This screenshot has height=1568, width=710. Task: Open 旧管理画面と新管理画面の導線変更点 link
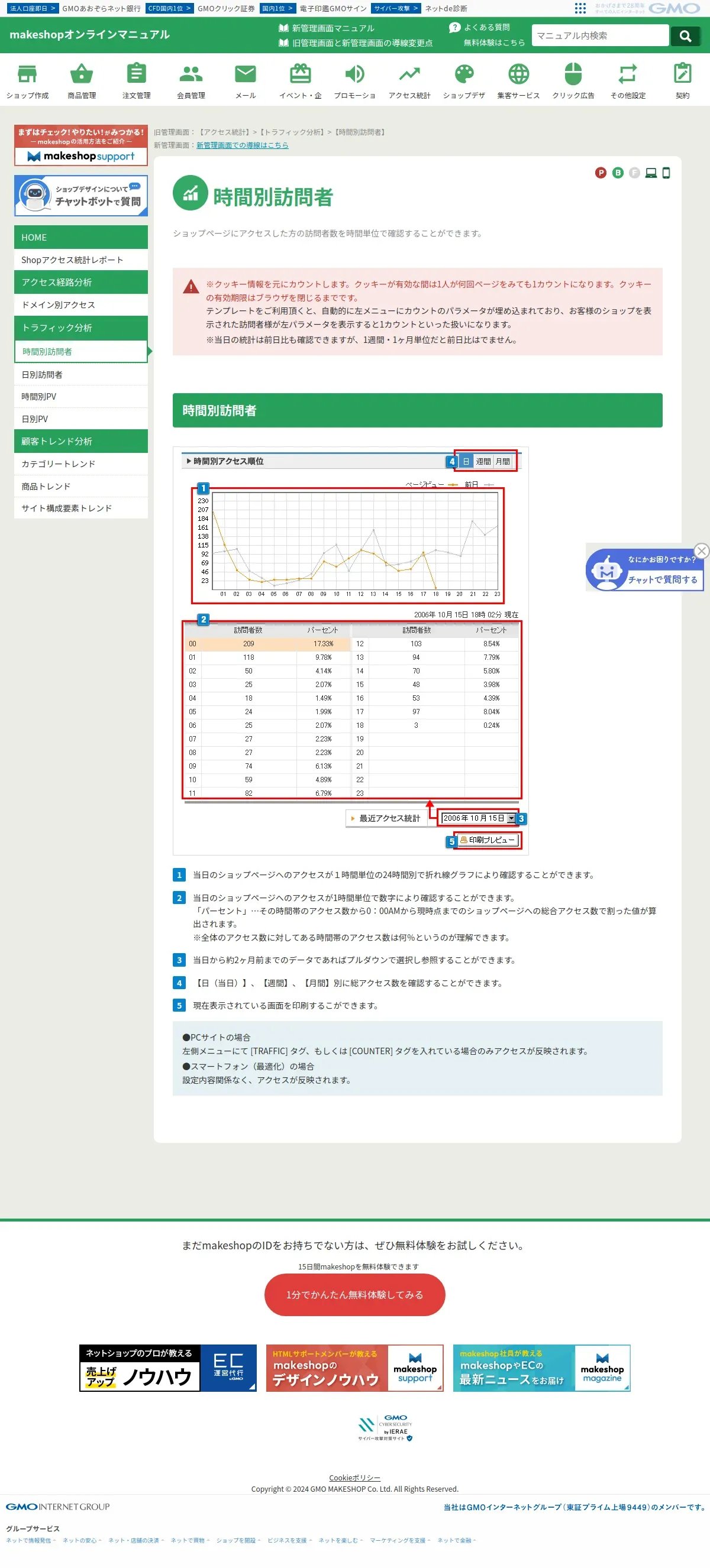click(356, 43)
